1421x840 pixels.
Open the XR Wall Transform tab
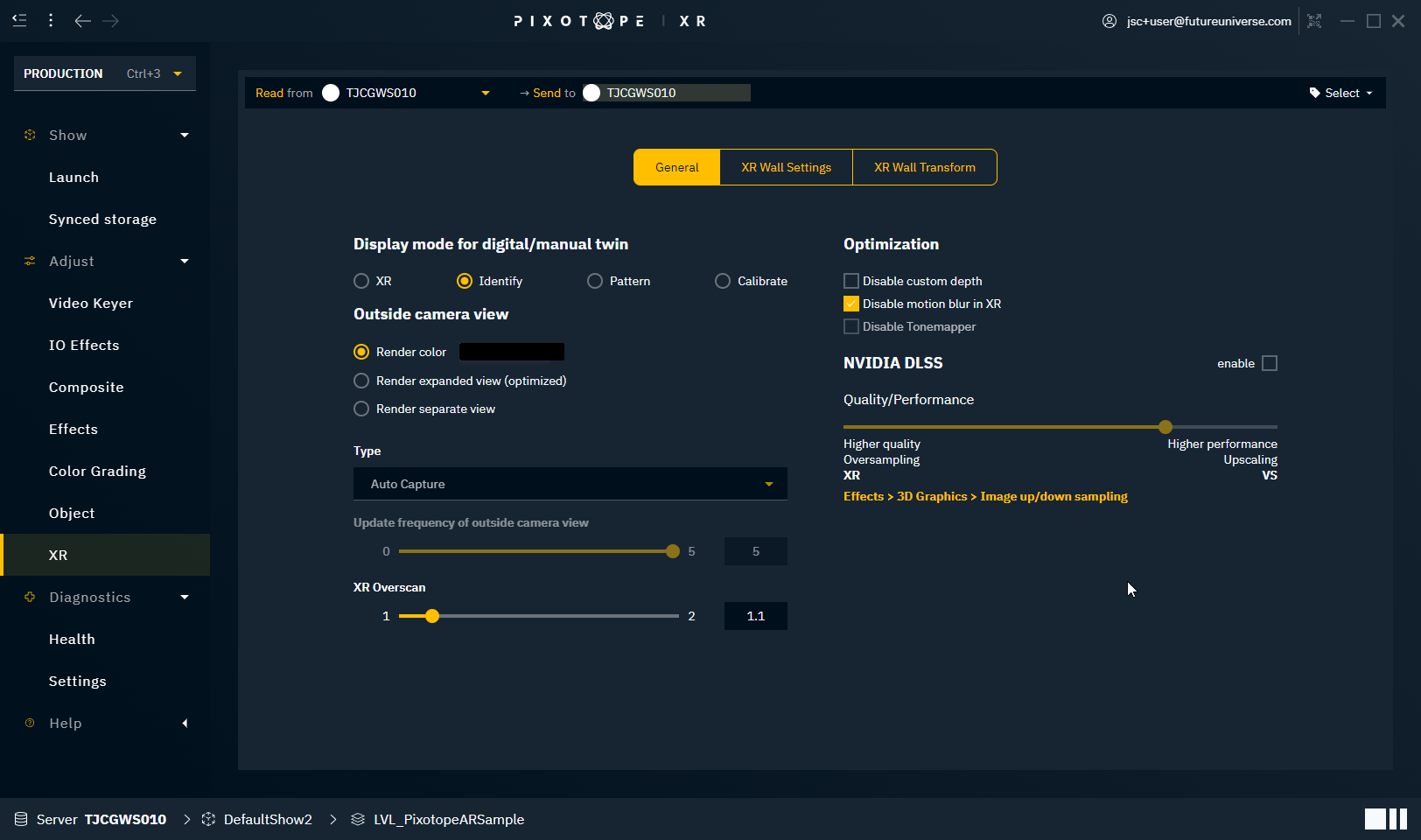925,167
